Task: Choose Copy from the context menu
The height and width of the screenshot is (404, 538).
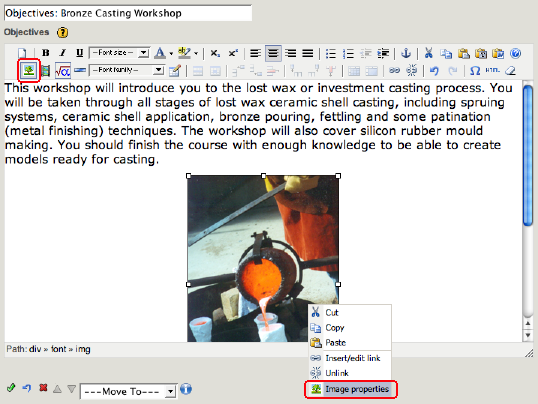Action: (x=350, y=328)
